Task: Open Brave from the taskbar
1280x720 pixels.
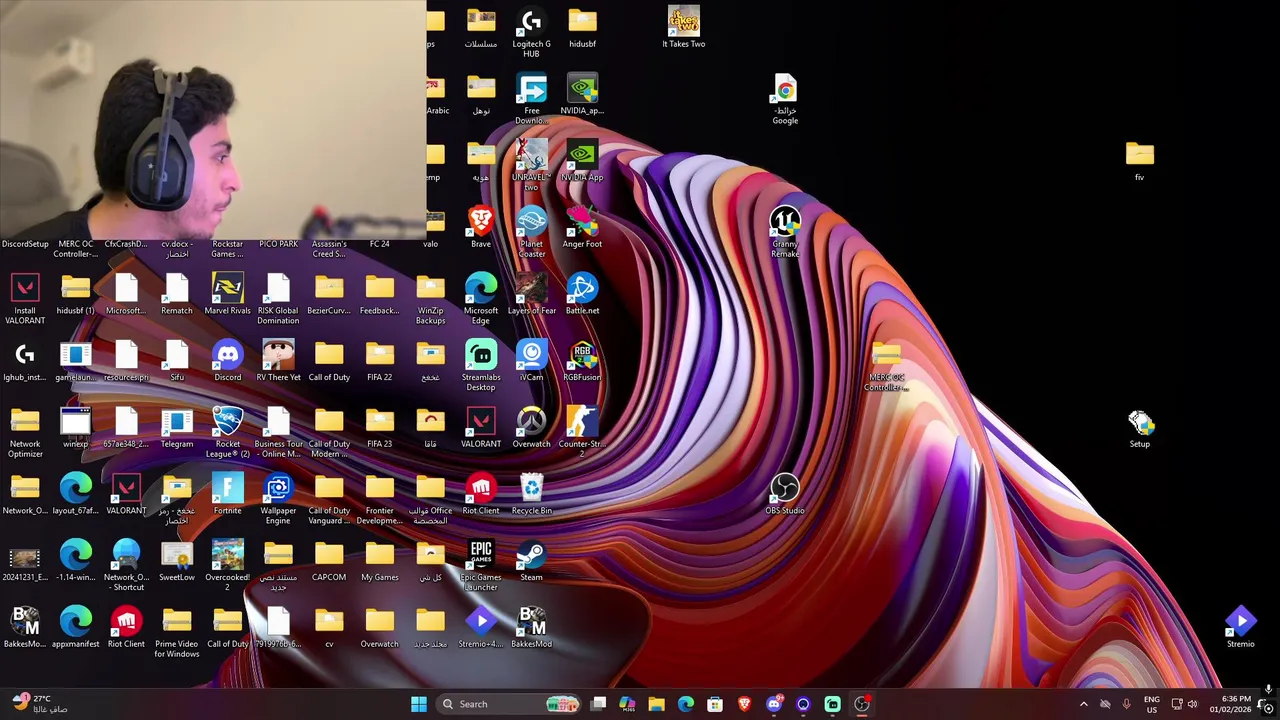Action: tap(744, 704)
